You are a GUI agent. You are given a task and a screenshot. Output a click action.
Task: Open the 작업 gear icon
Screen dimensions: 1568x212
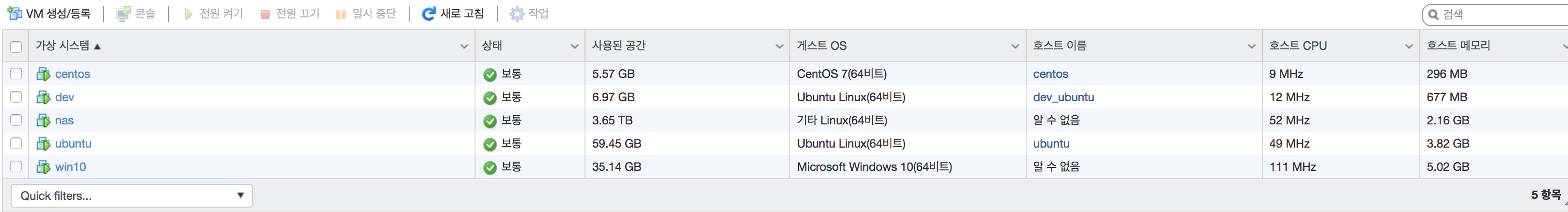click(x=517, y=14)
